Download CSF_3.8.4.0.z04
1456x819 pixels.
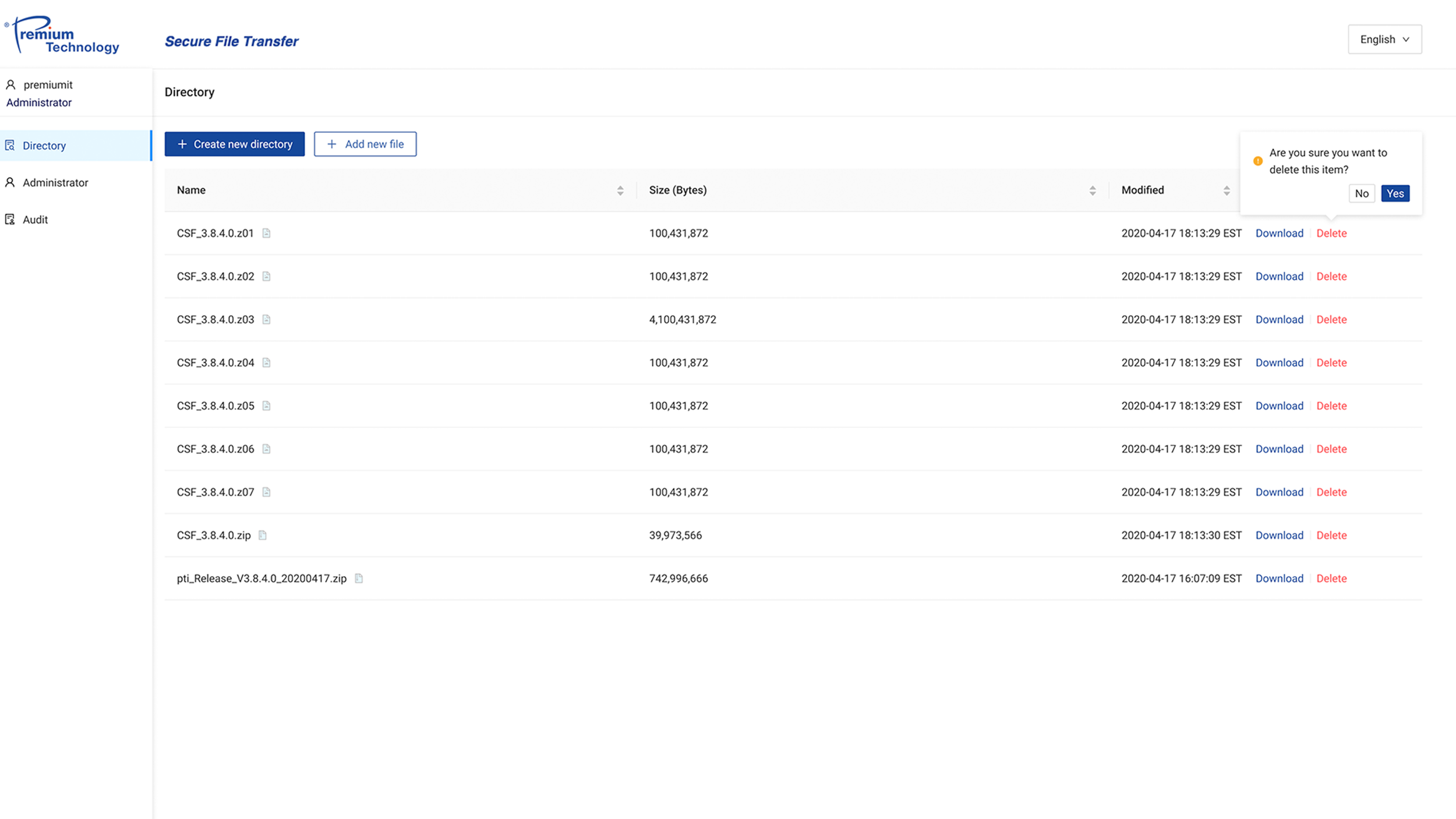(x=1279, y=362)
